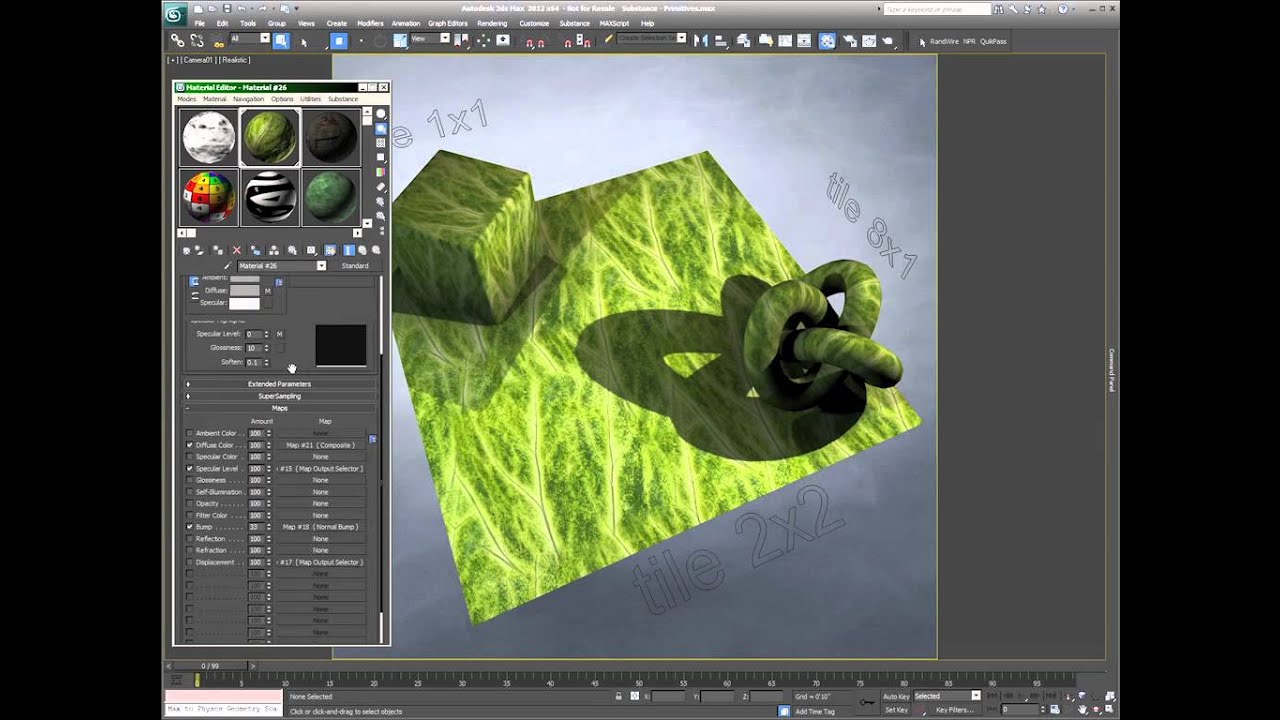Click the Rectangular Selection Region tool
This screenshot has height=720, width=1280.
[339, 41]
